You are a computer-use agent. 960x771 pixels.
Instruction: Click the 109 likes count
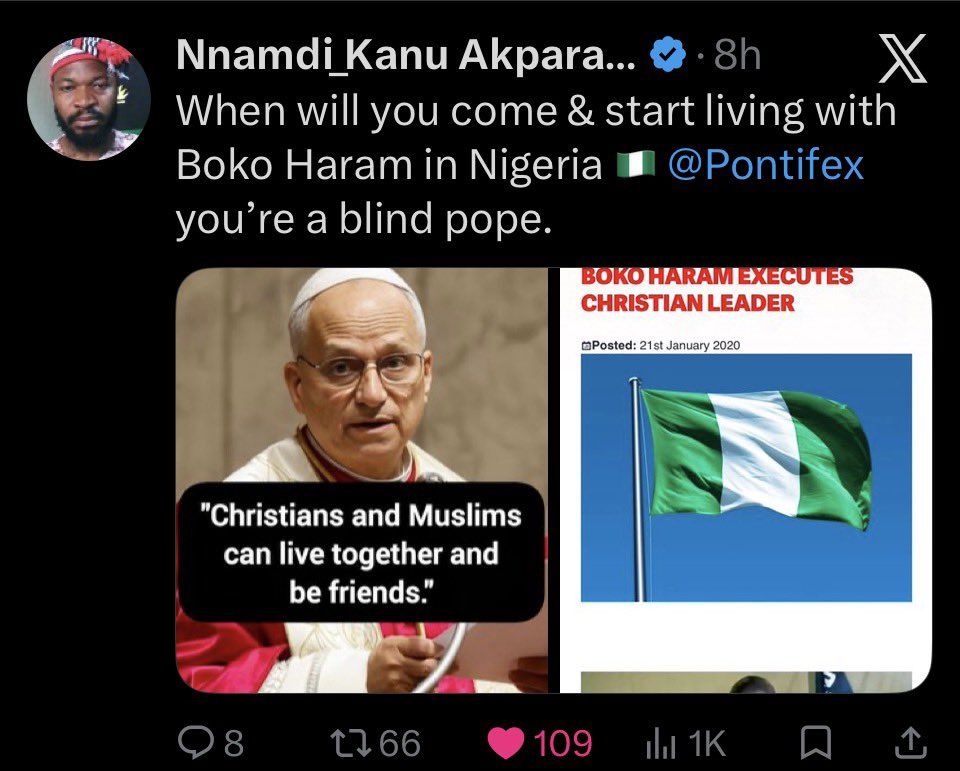pos(562,742)
